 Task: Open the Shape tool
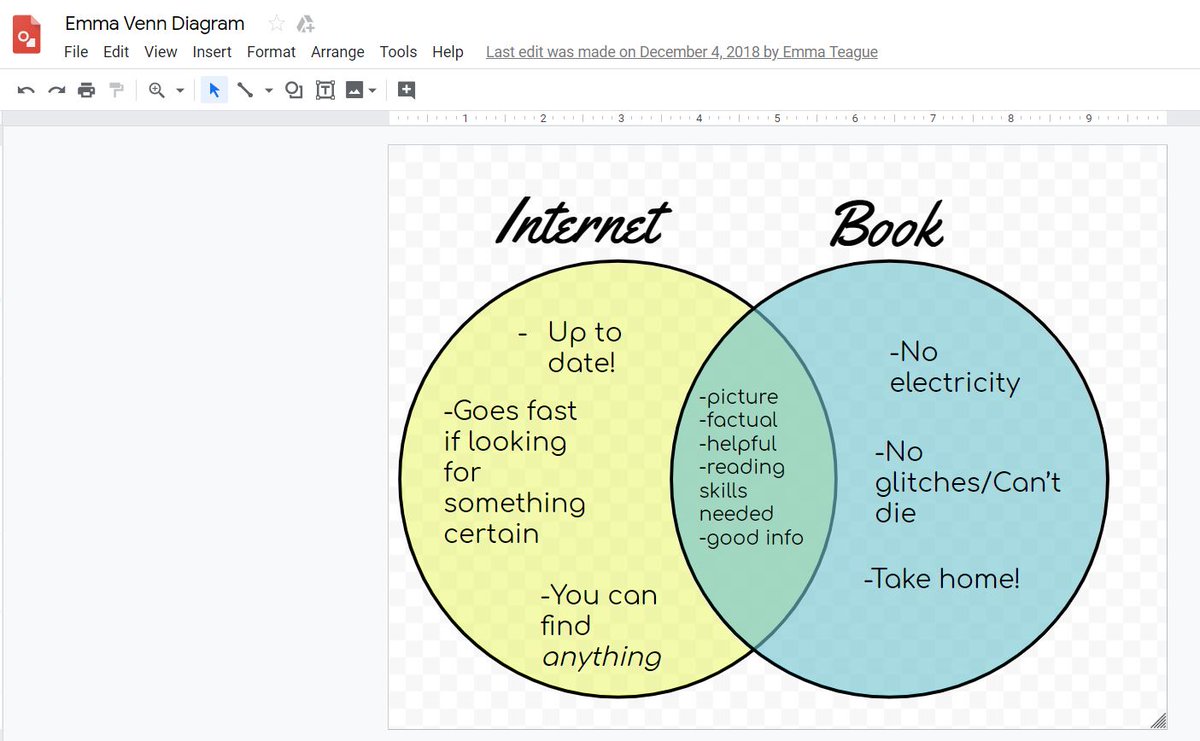pyautogui.click(x=294, y=90)
